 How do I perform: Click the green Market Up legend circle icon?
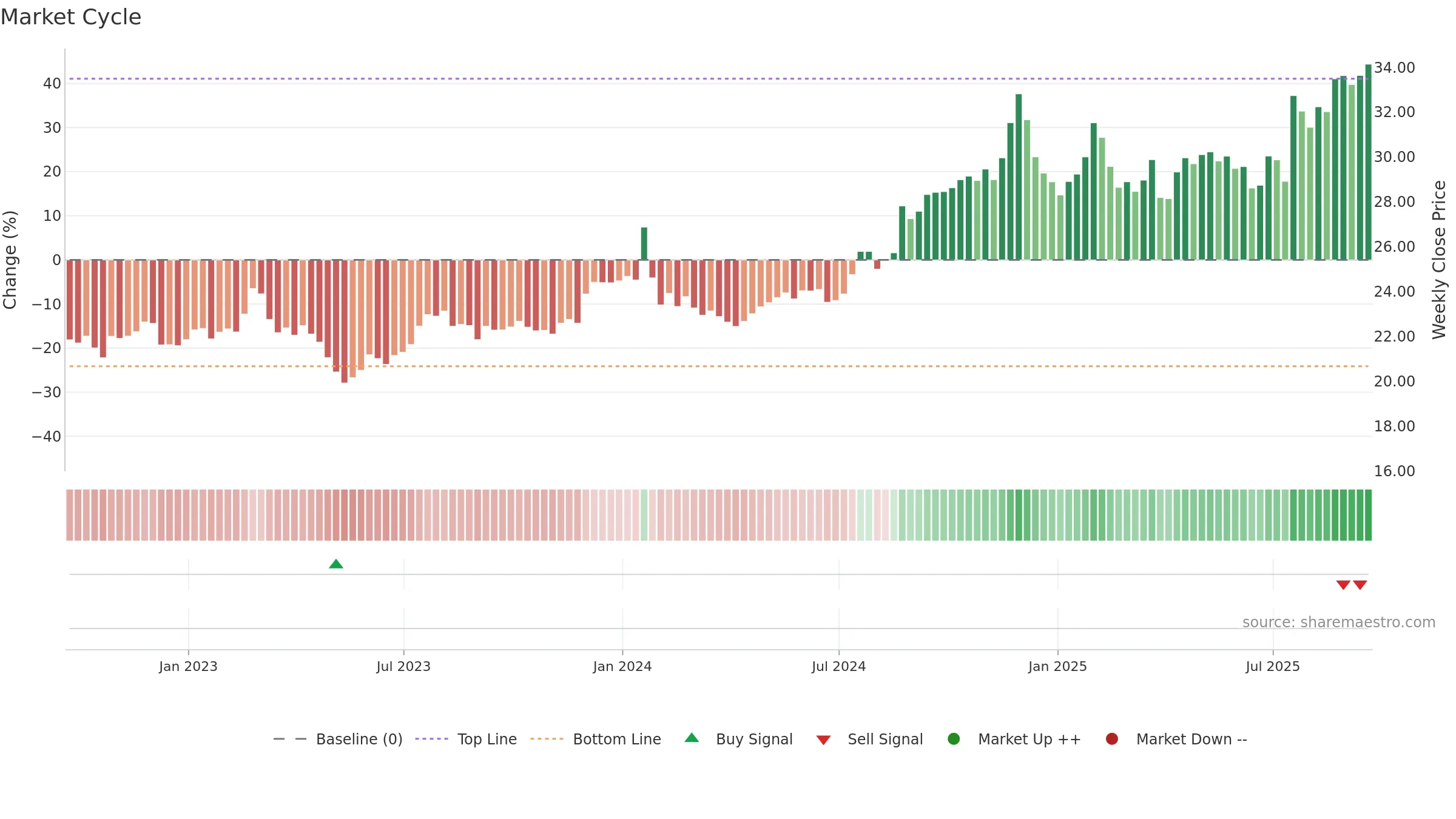tap(954, 739)
